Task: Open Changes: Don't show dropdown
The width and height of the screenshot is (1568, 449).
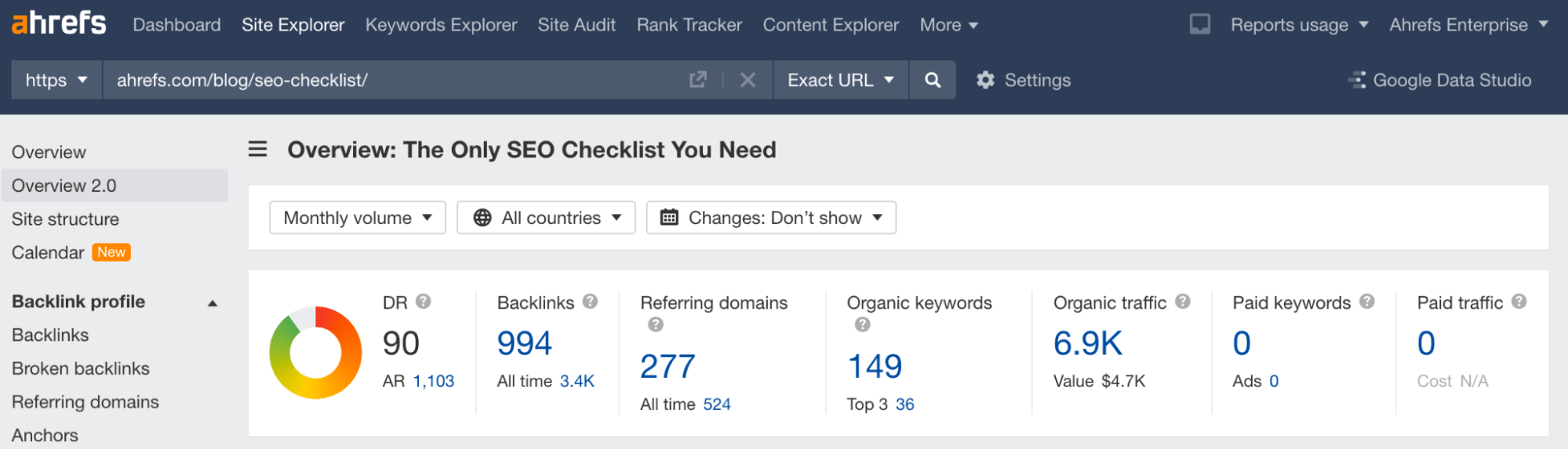Action: [x=771, y=218]
